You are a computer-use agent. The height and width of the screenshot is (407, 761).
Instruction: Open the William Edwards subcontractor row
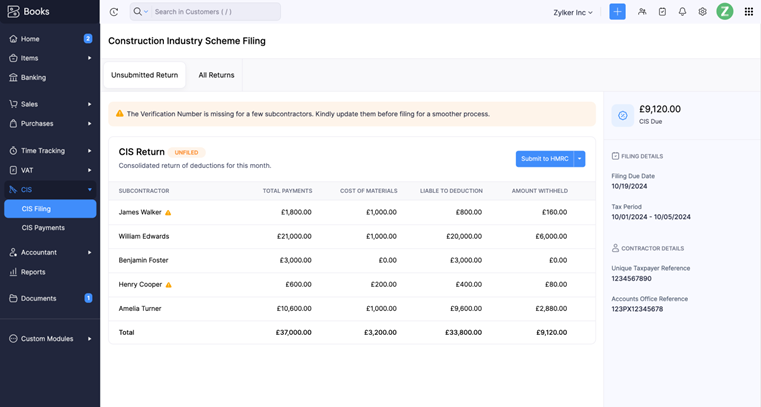(x=352, y=237)
